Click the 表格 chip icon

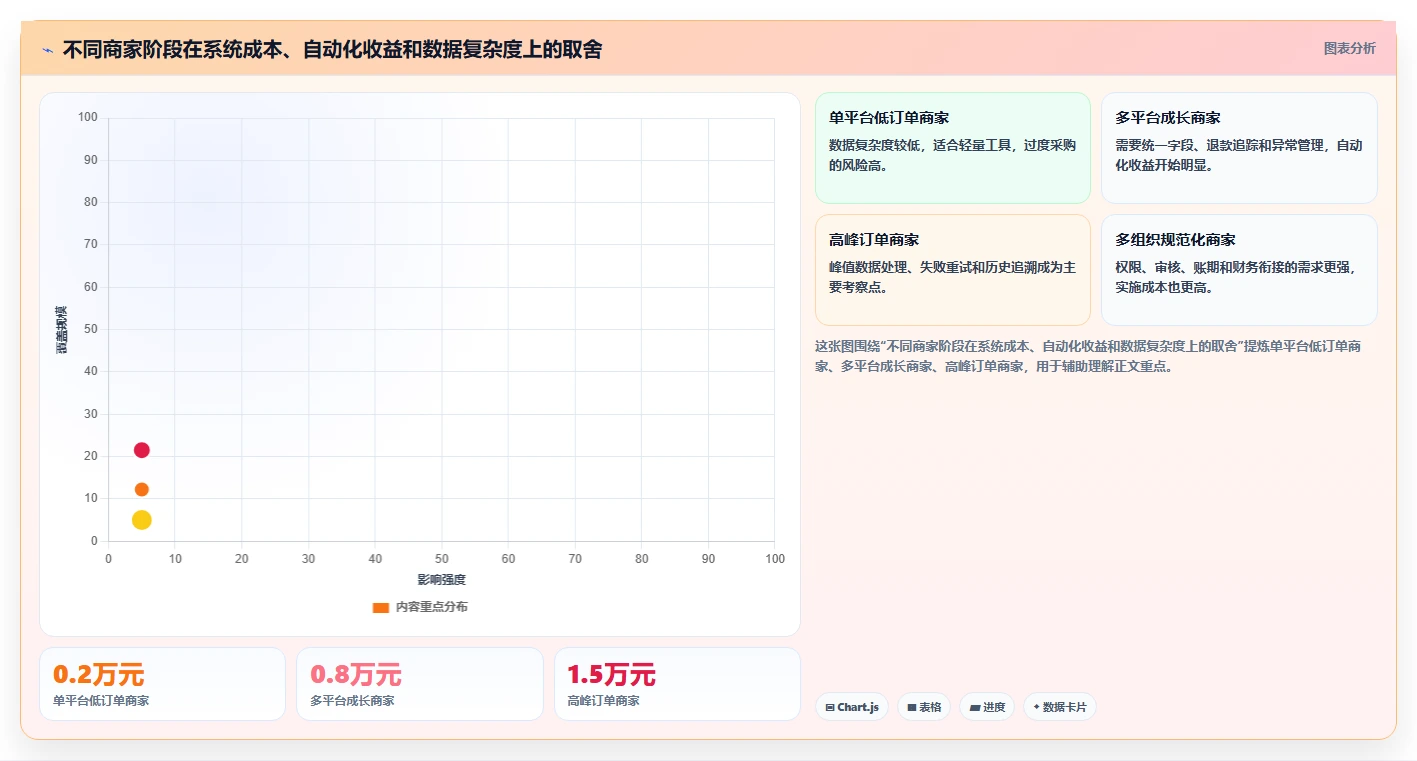point(912,708)
